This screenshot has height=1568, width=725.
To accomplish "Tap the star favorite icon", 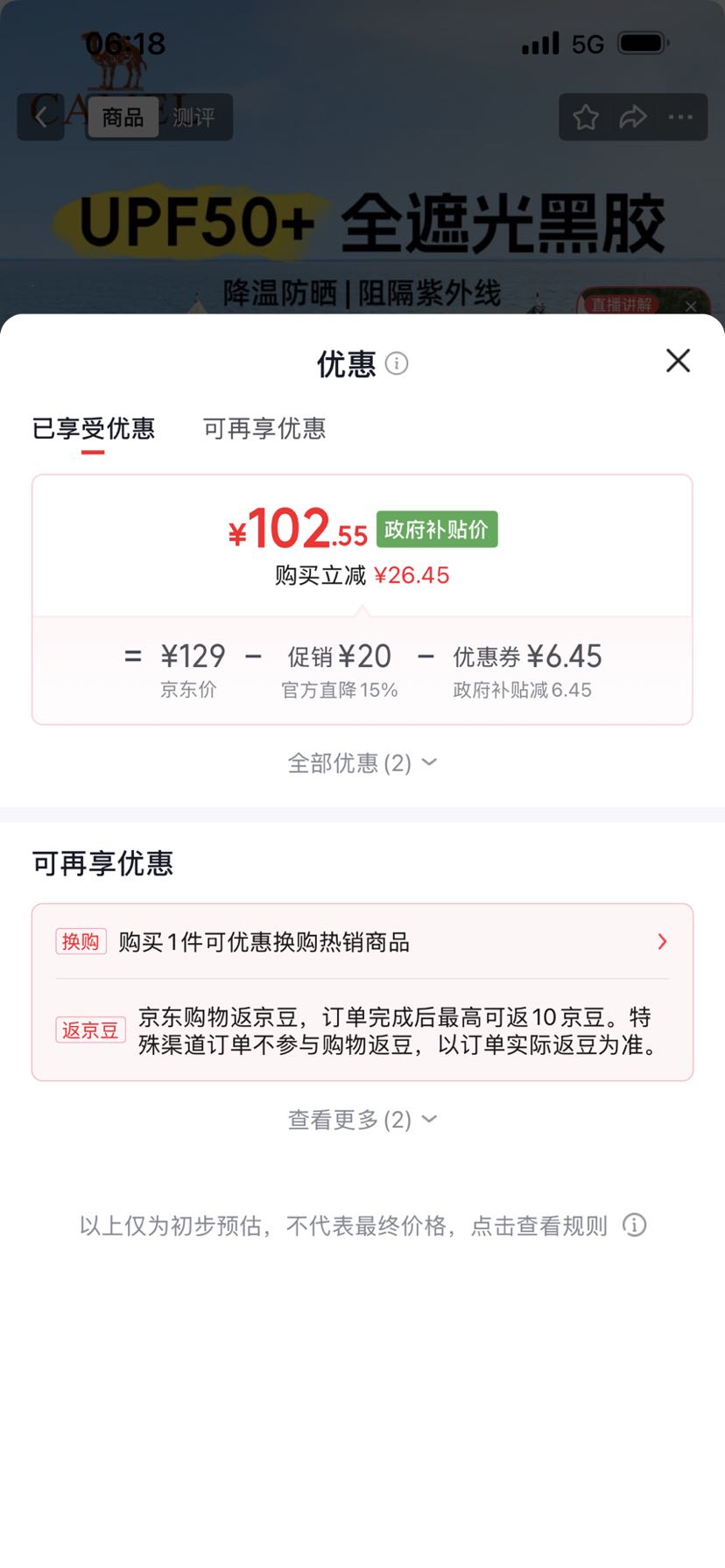I will [586, 117].
